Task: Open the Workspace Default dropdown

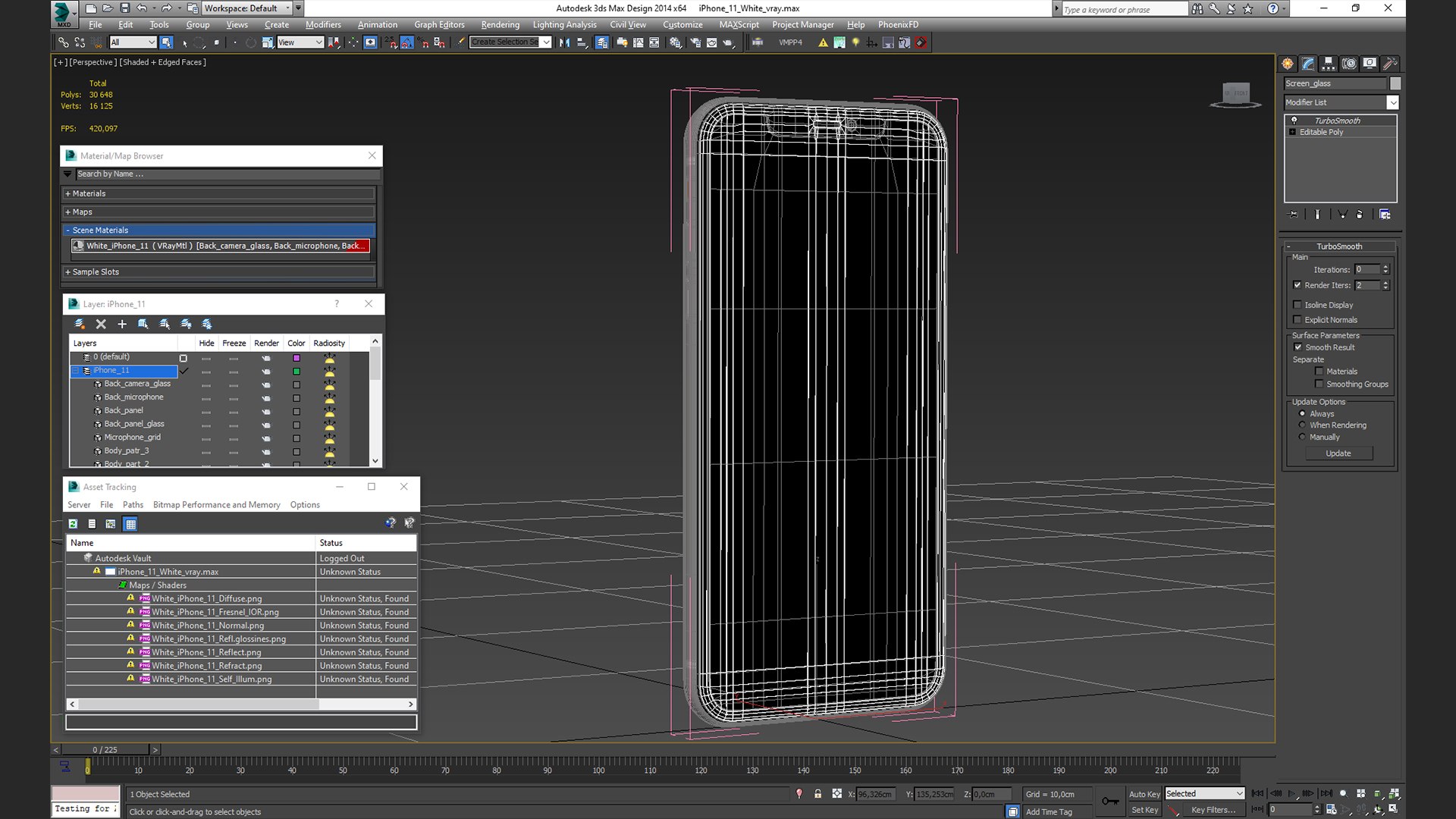Action: (248, 8)
